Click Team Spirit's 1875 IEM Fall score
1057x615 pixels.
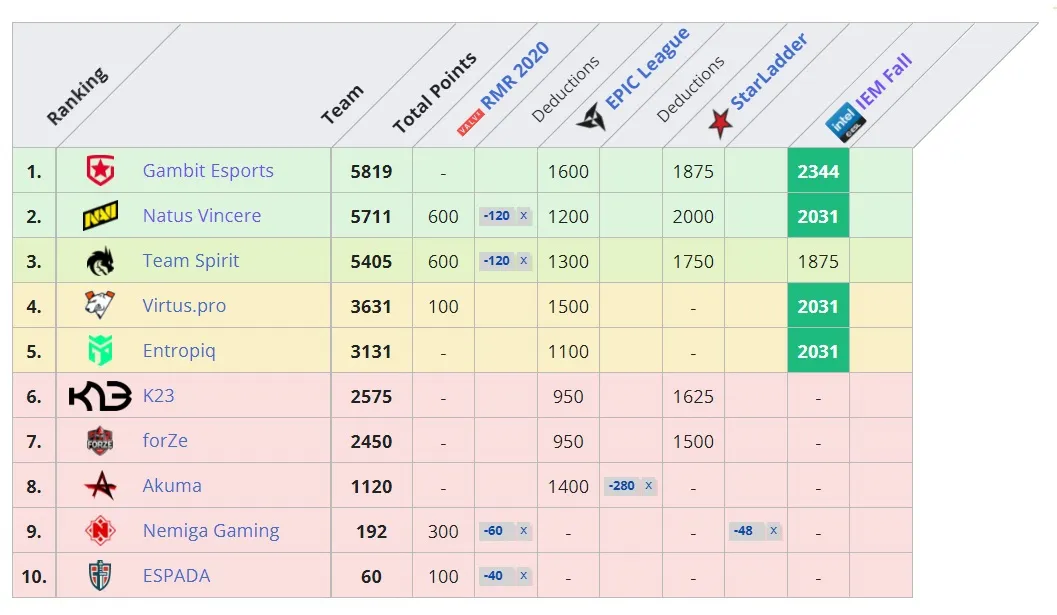tap(818, 262)
